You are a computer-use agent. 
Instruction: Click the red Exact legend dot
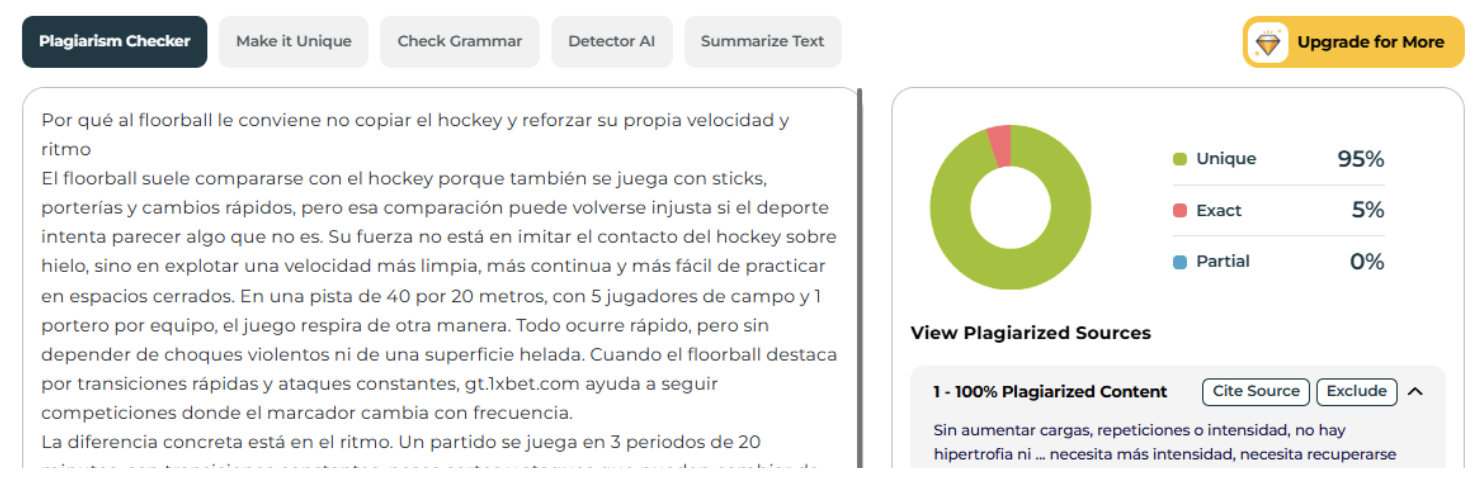click(x=1180, y=211)
